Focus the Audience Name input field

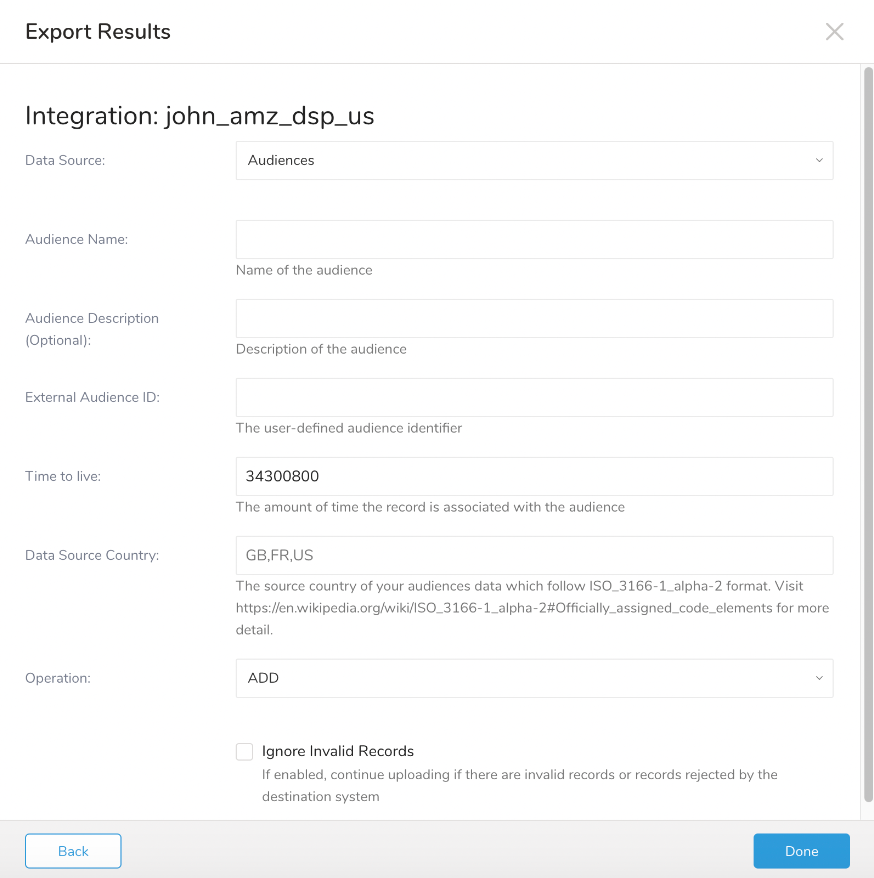tap(534, 240)
